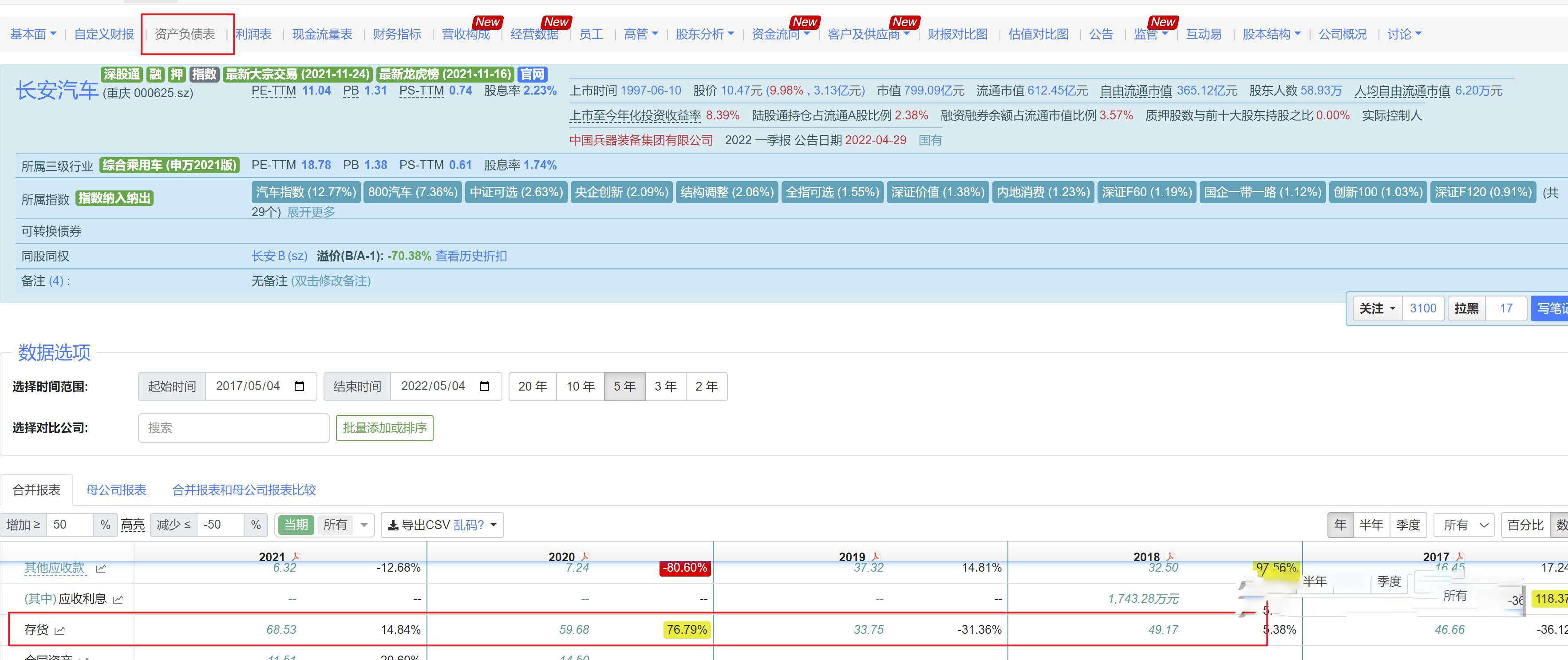
Task: Open the 应收利息 row trend chart icon
Action: [x=118, y=599]
